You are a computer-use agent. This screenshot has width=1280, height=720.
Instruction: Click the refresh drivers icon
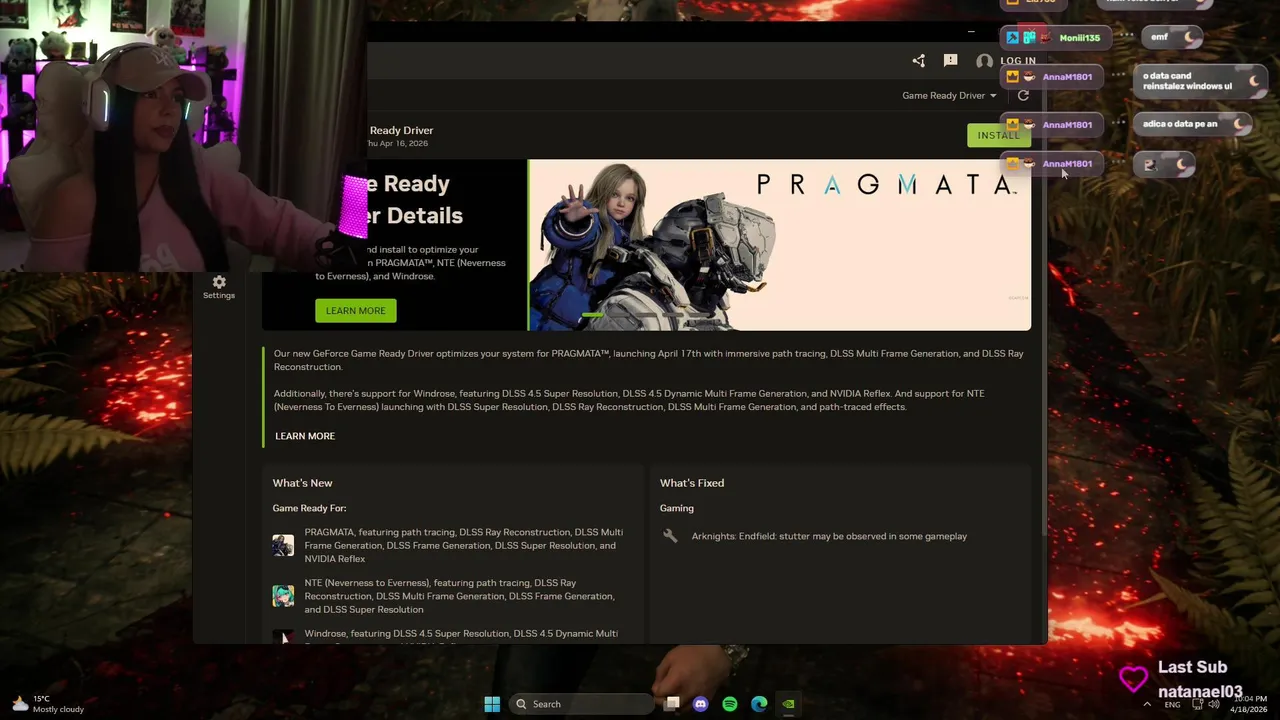coord(1023,95)
